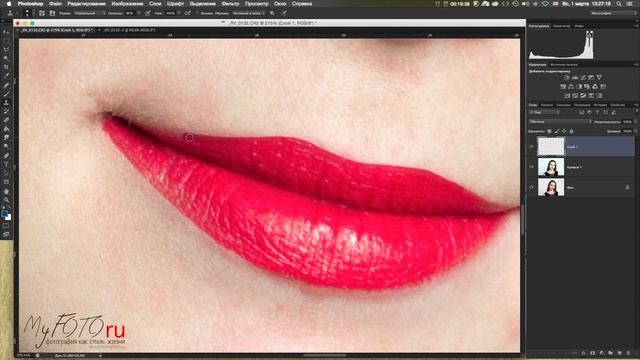Image resolution: width=640 pixels, height=360 pixels.
Task: Click the brush opacity value field
Action: tap(130, 13)
